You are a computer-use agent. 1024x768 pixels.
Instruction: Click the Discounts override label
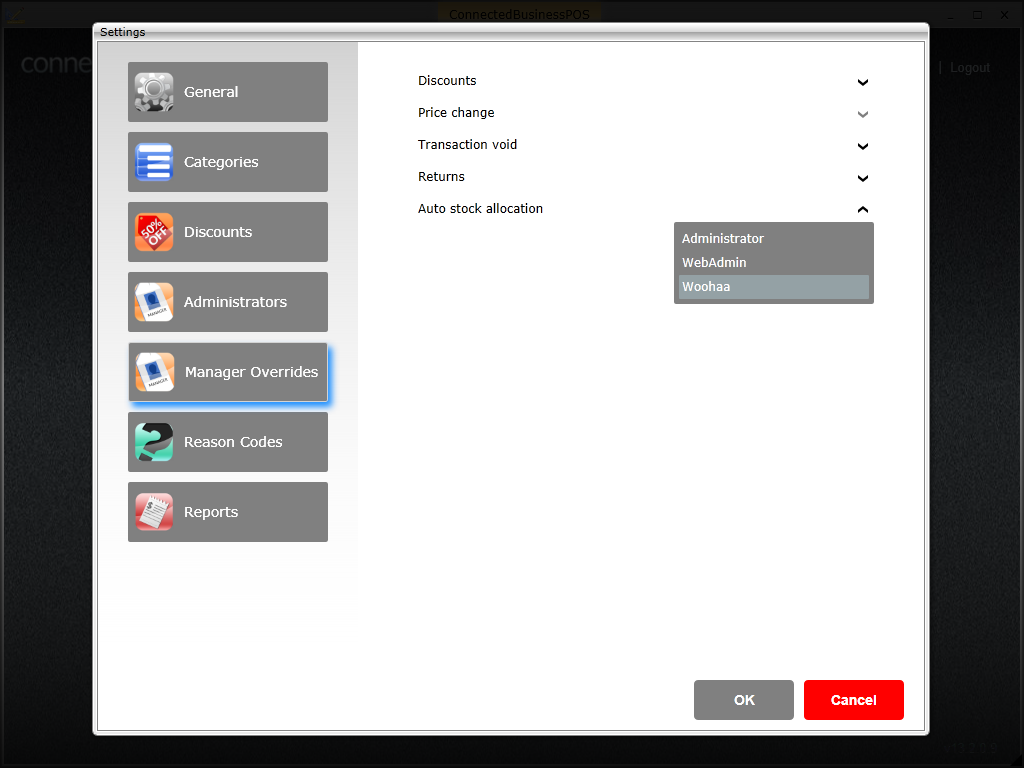[x=447, y=81]
